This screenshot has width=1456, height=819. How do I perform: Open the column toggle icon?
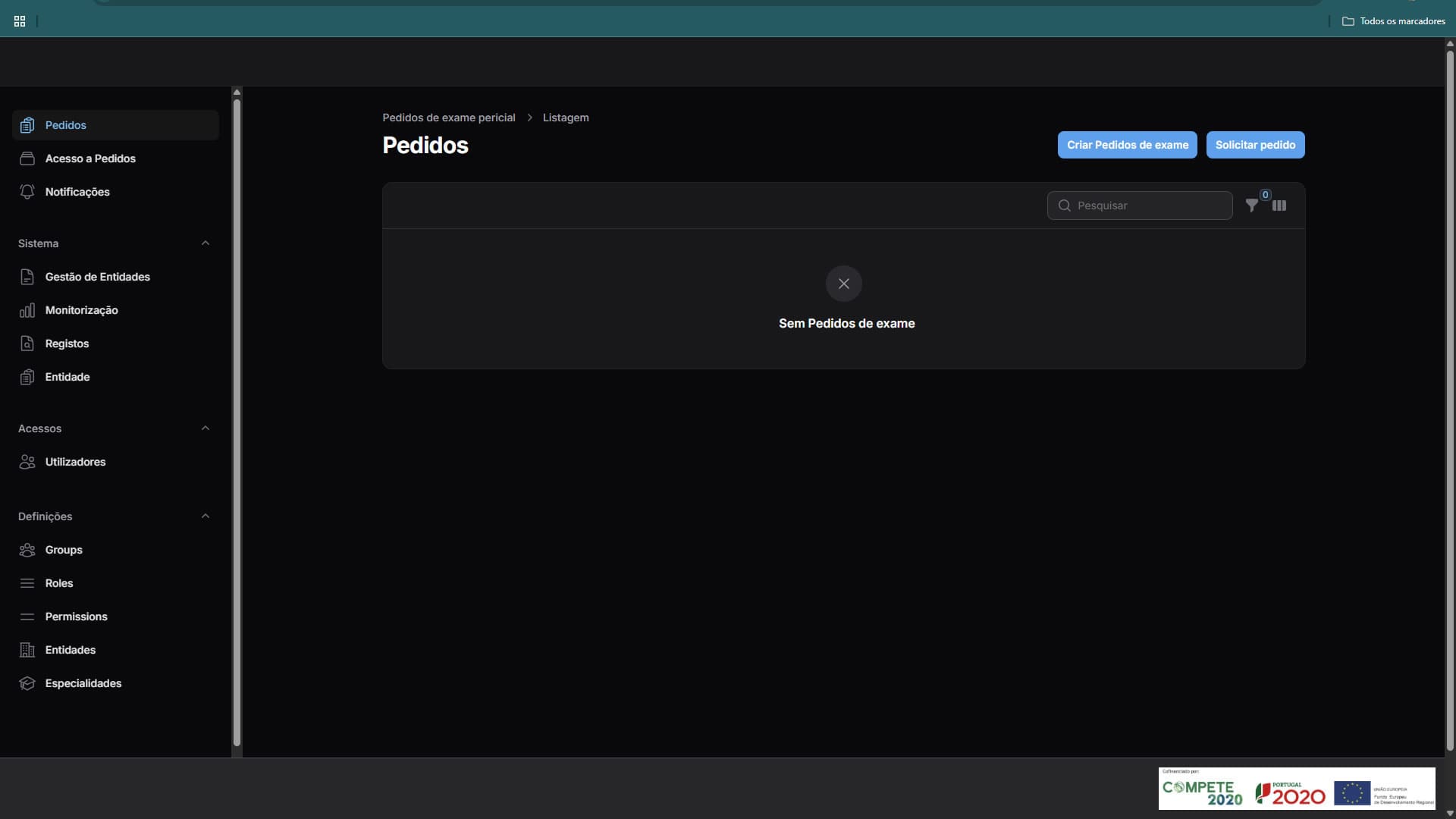coord(1279,206)
